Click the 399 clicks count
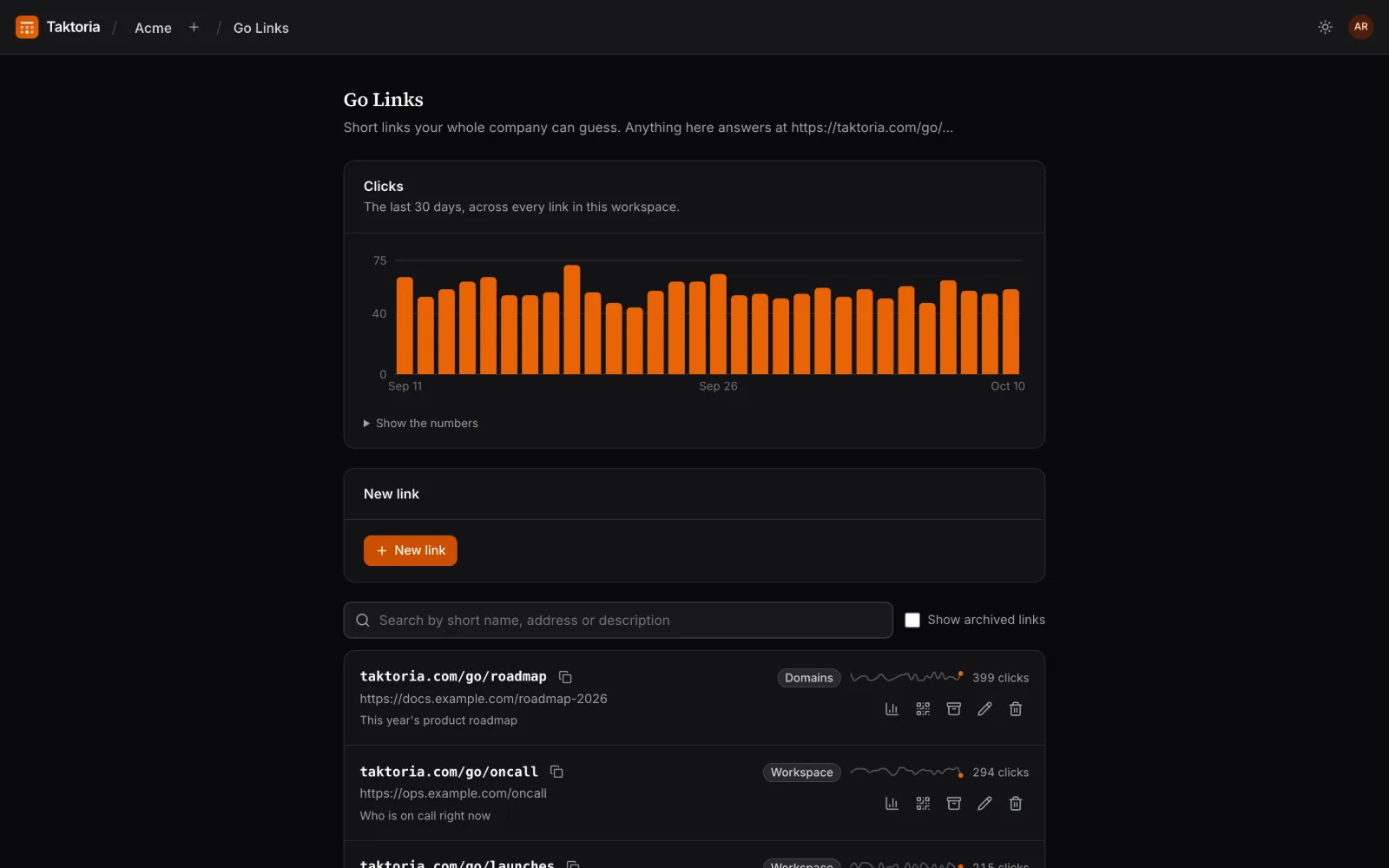The image size is (1389, 868). point(1000,678)
